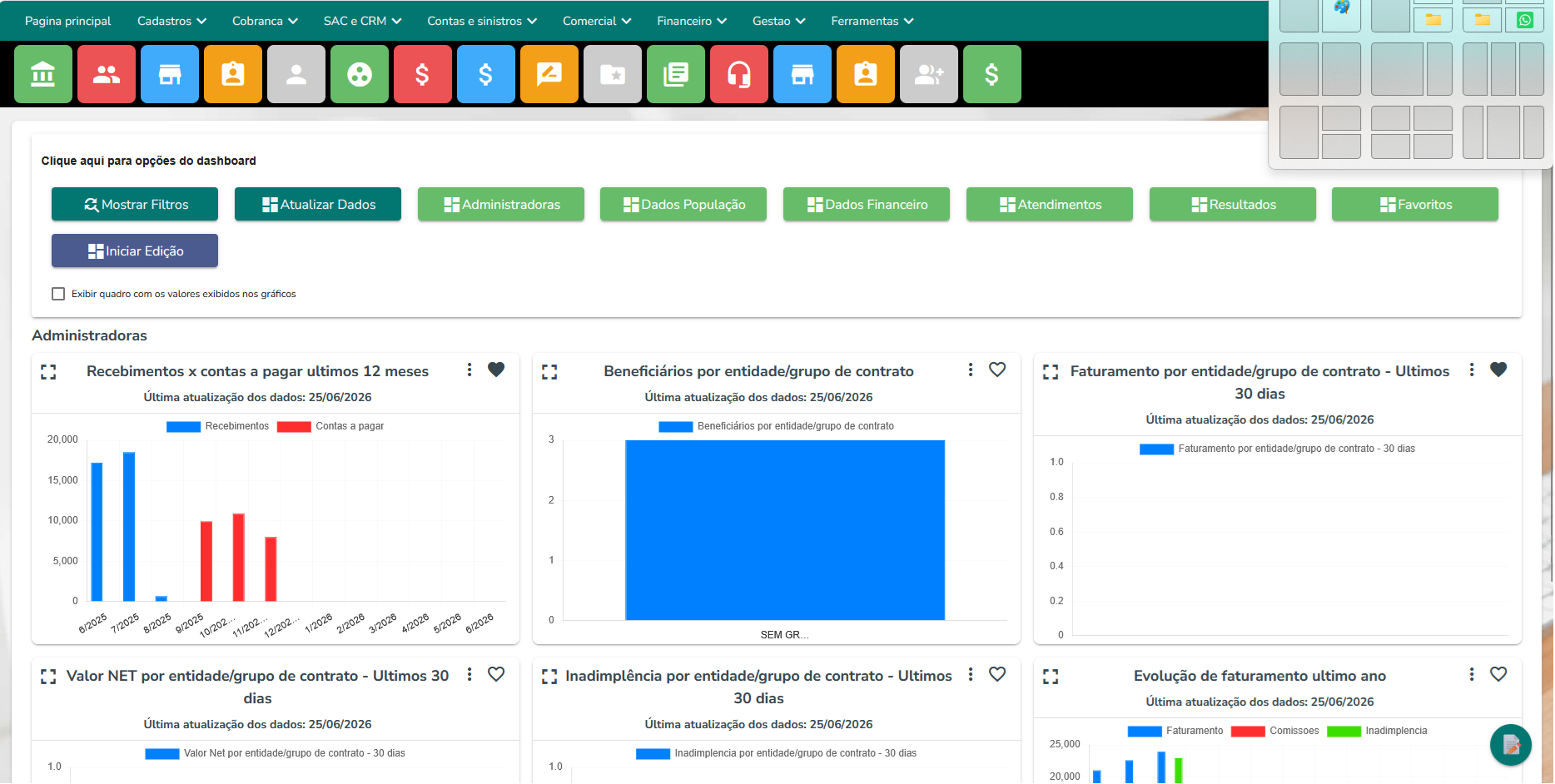Click the Atualizar Dados button
Image resolution: width=1555 pixels, height=784 pixels.
click(318, 204)
